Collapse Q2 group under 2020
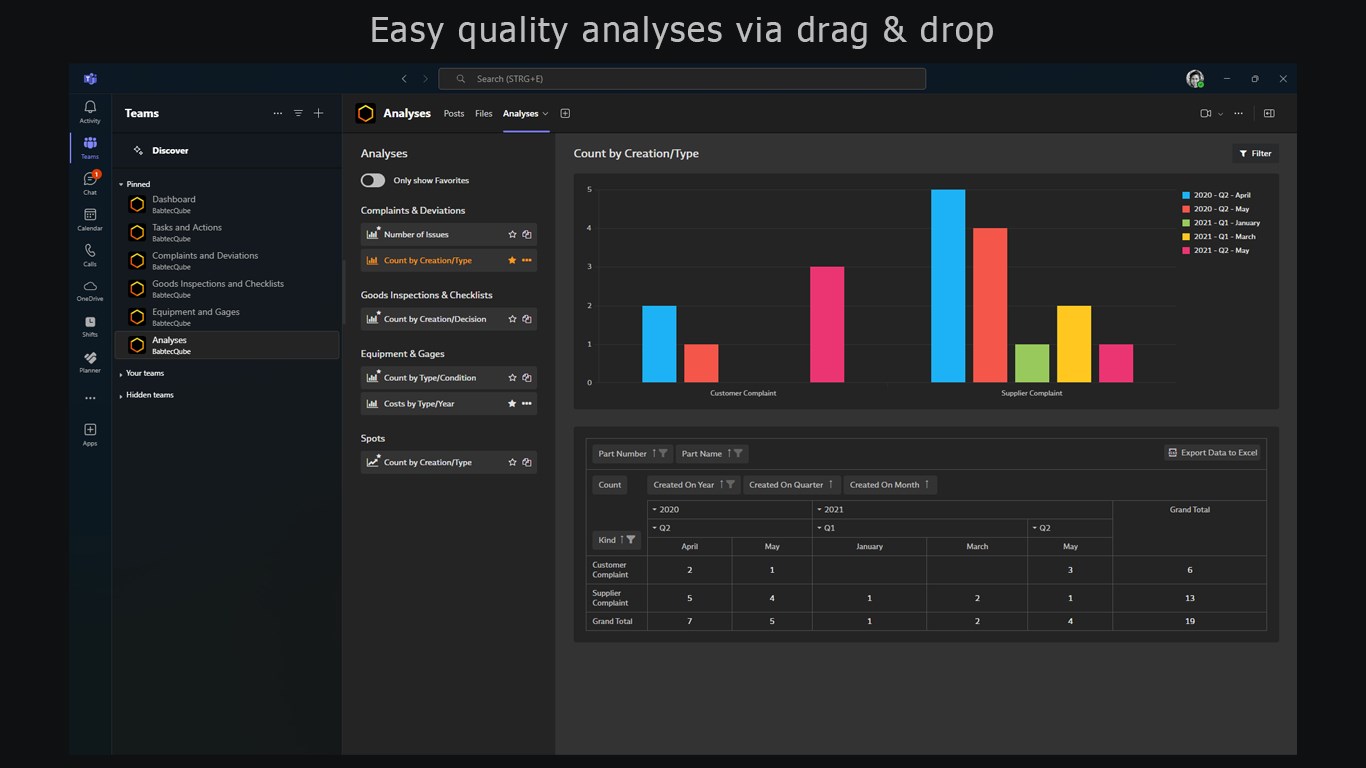 point(655,528)
